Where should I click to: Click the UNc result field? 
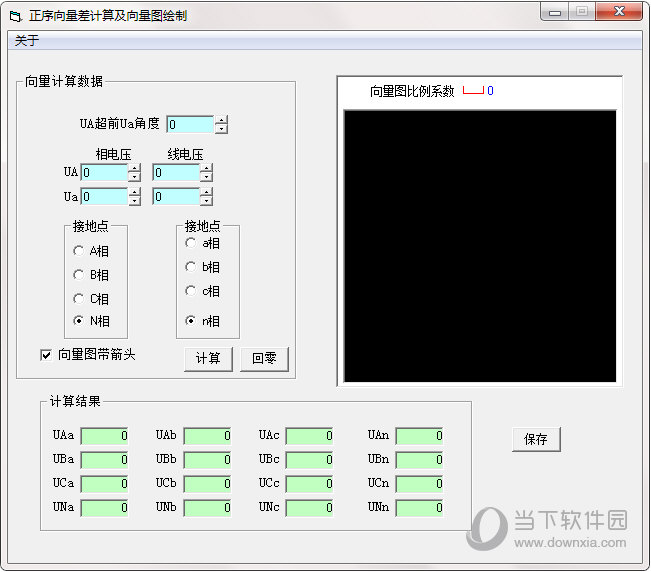tap(309, 508)
